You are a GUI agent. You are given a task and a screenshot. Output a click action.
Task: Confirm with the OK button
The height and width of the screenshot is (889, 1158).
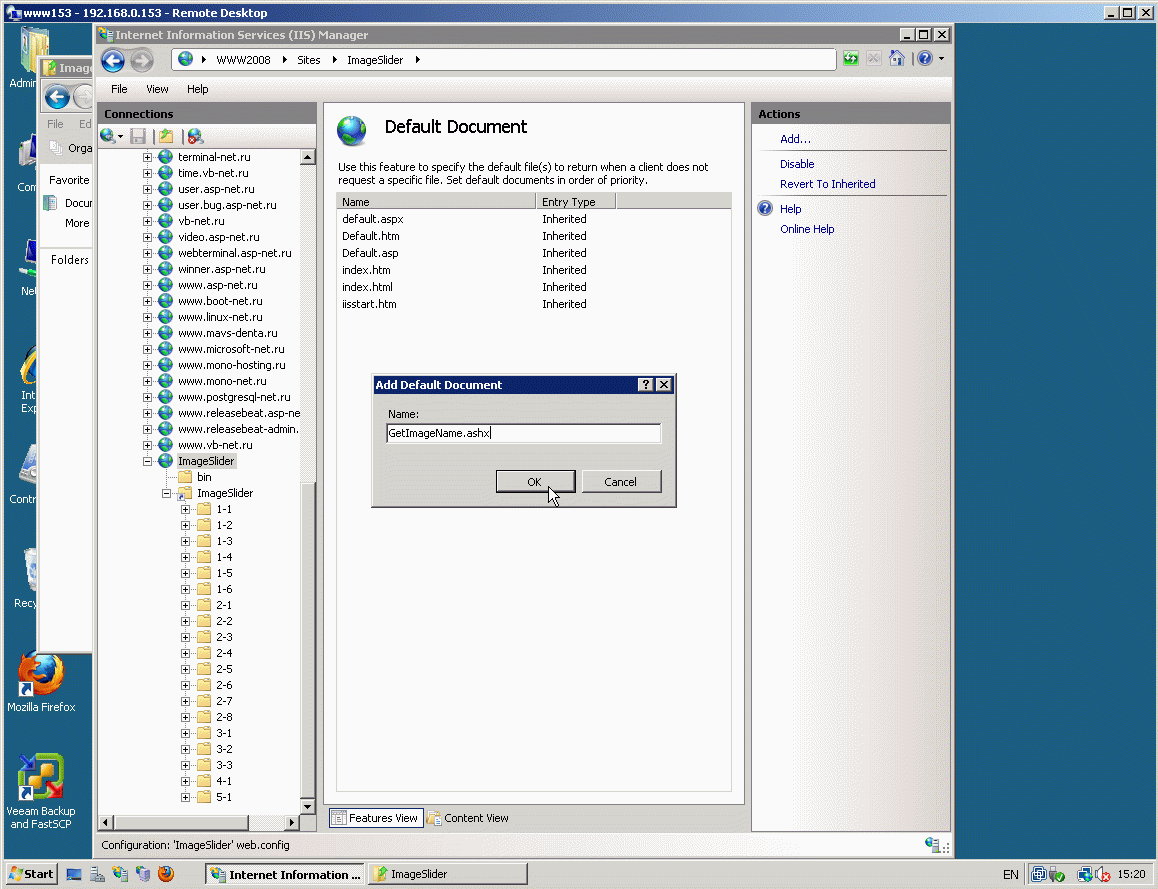(x=535, y=481)
